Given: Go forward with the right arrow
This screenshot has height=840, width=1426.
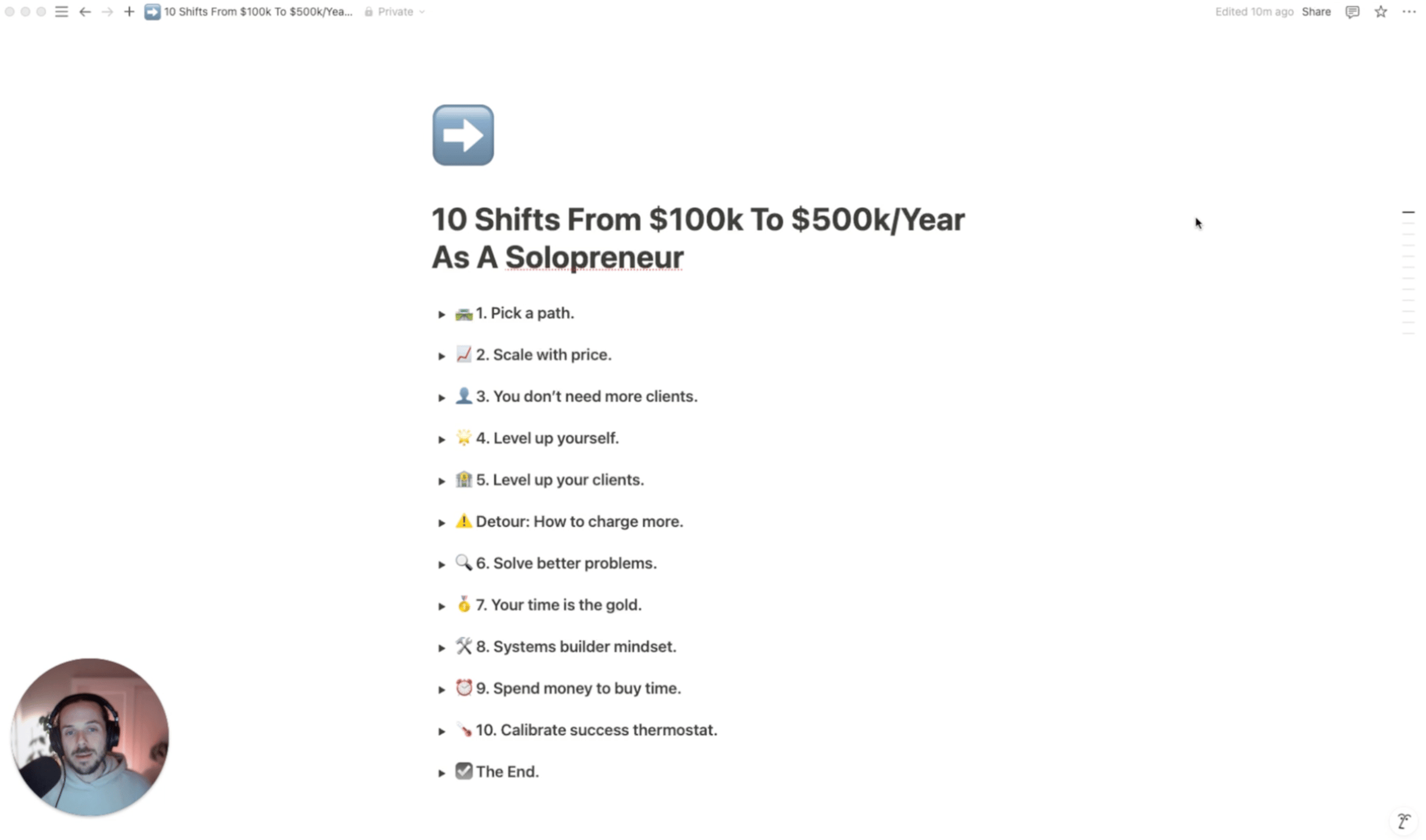Looking at the screenshot, I should (107, 12).
